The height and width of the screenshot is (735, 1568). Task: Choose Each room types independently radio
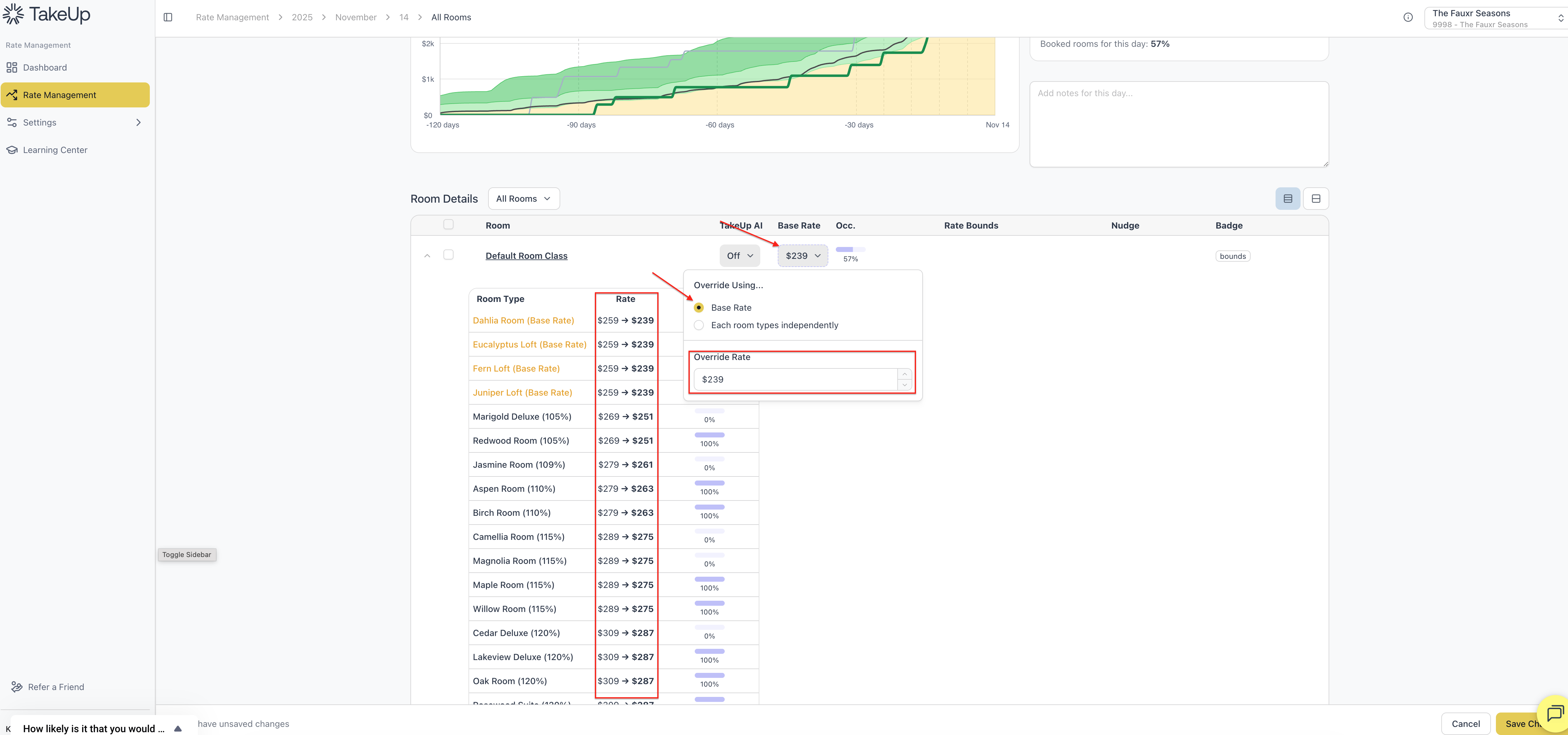[699, 325]
